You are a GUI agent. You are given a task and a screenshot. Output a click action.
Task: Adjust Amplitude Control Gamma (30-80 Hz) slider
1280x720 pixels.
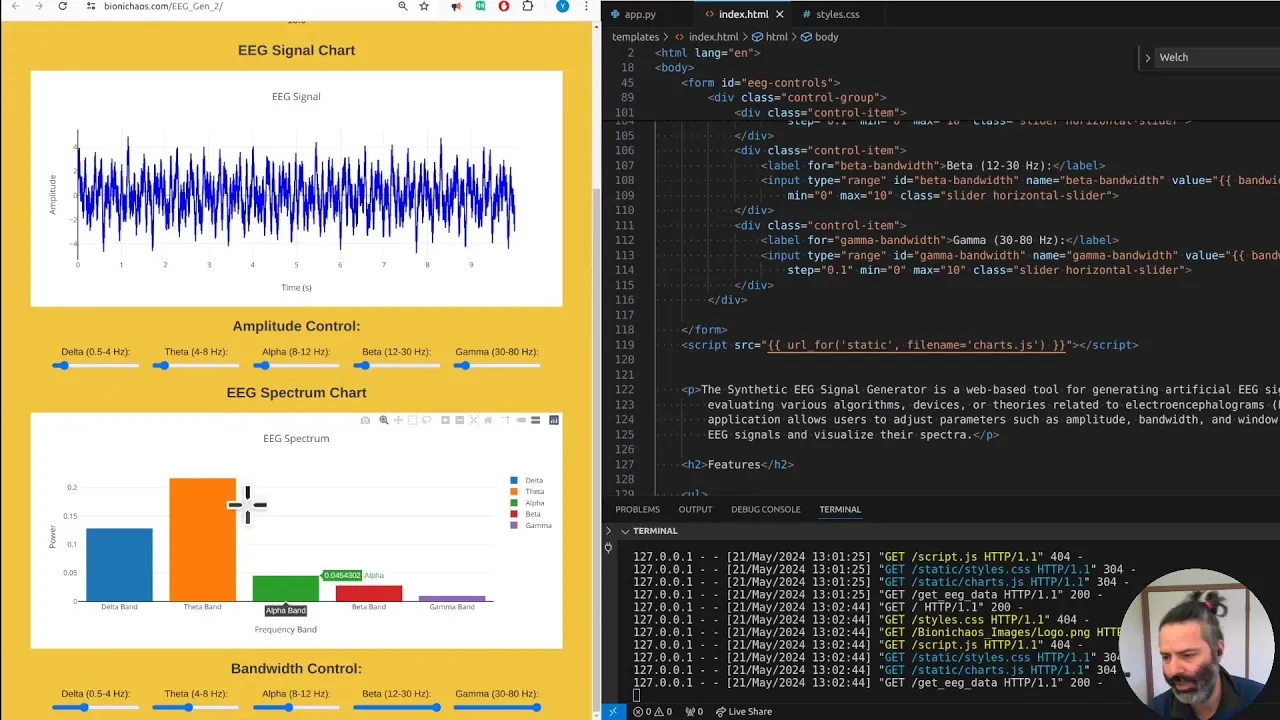(497, 366)
